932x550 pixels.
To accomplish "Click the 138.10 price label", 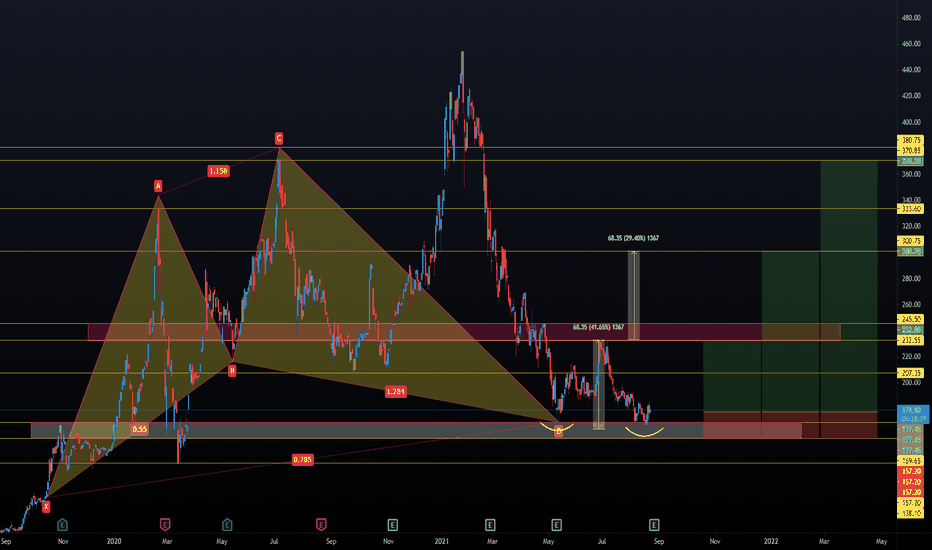I will point(911,513).
